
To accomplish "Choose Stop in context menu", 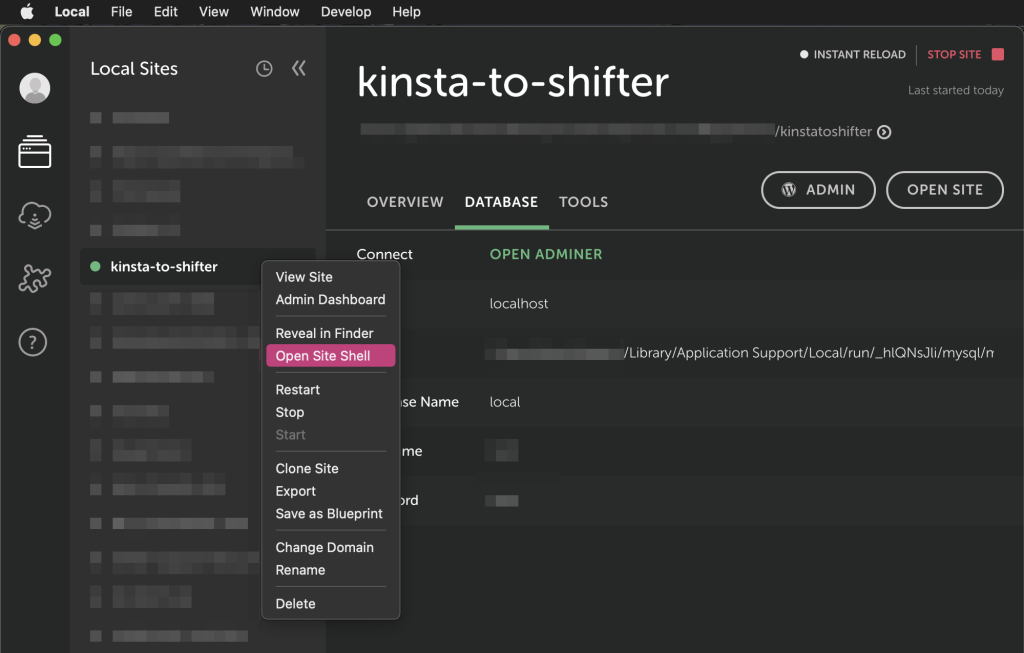I will (x=330, y=412).
